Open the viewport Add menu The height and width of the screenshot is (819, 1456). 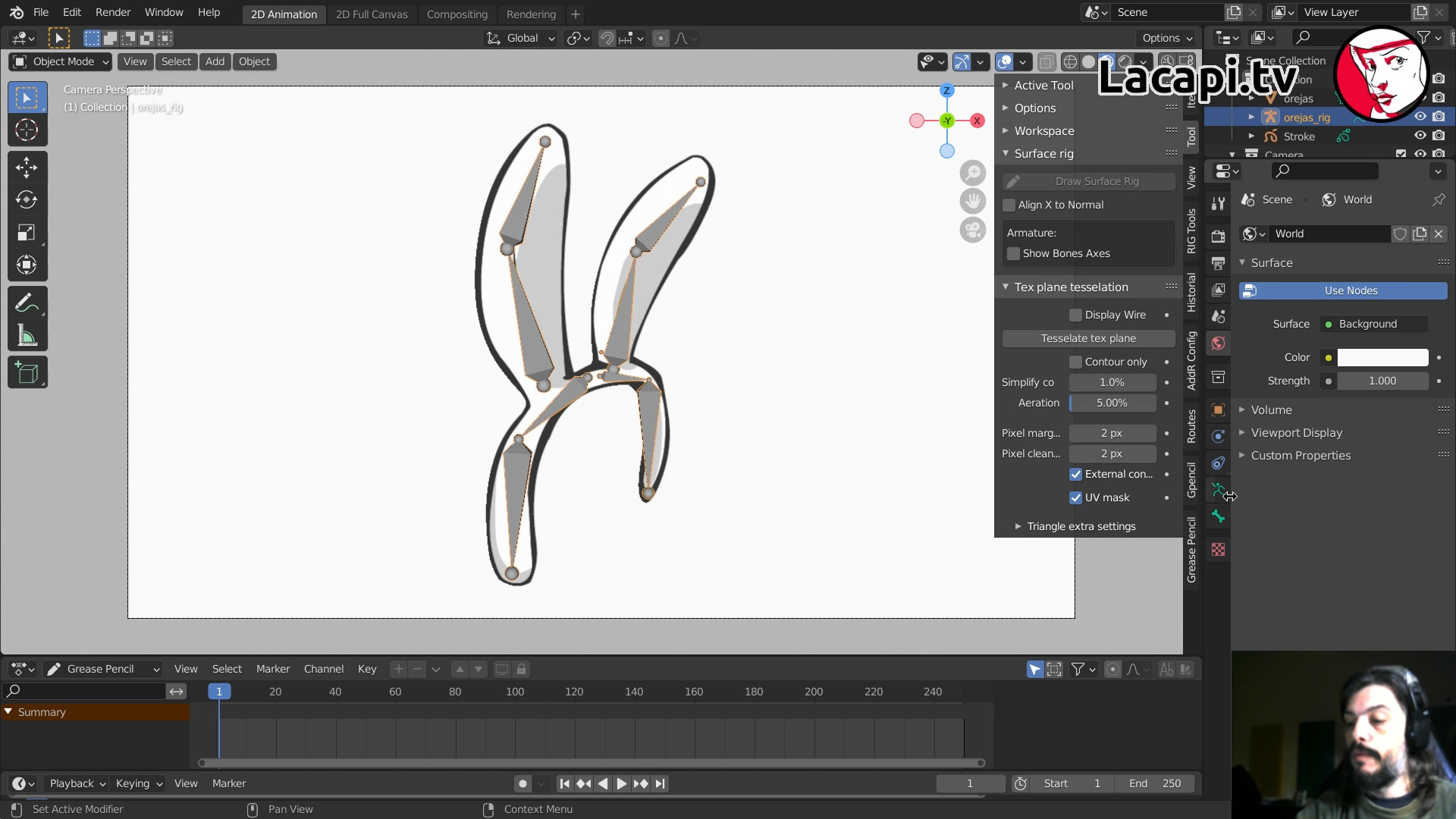(x=215, y=61)
